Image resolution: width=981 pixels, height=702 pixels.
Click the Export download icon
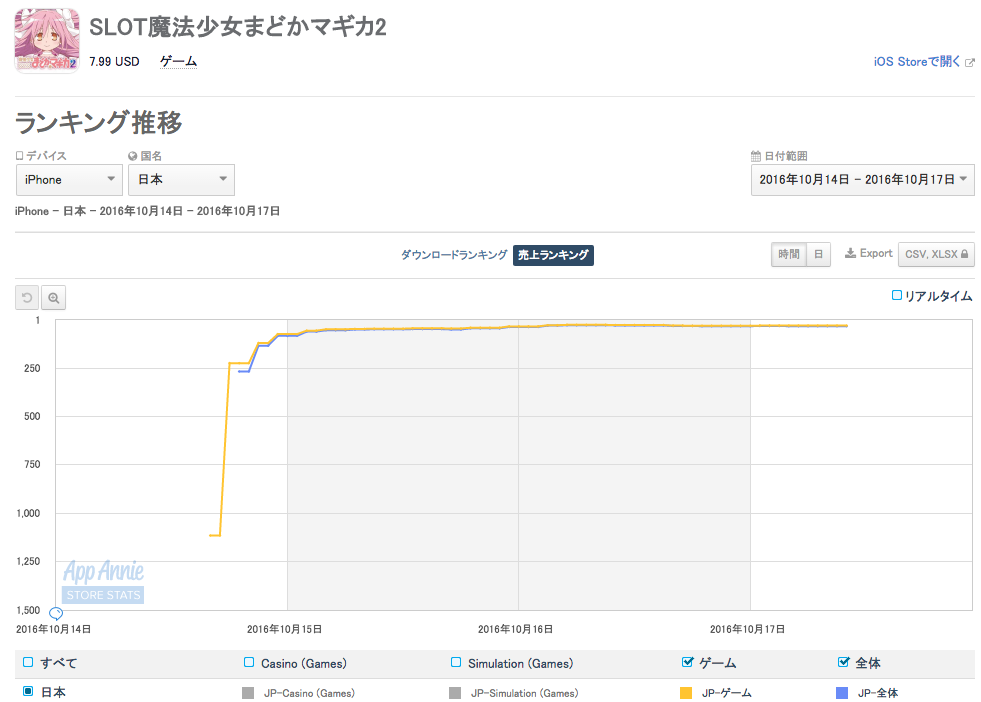coord(850,253)
